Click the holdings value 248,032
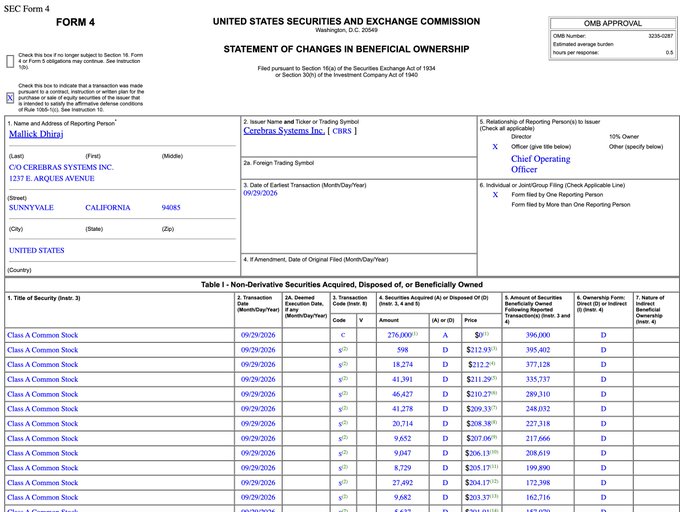 (x=538, y=409)
